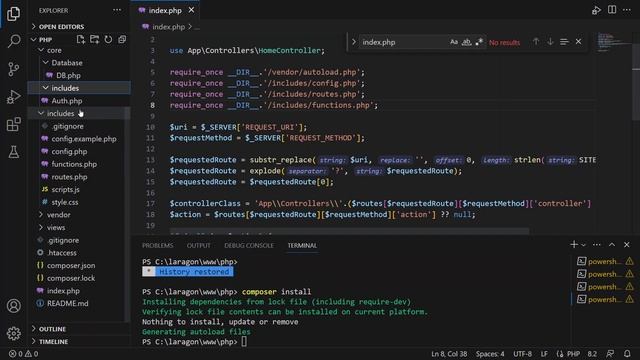Screen dimensions: 640x360
Task: Click Ln 8, Col 38 status item
Action: coord(449,354)
